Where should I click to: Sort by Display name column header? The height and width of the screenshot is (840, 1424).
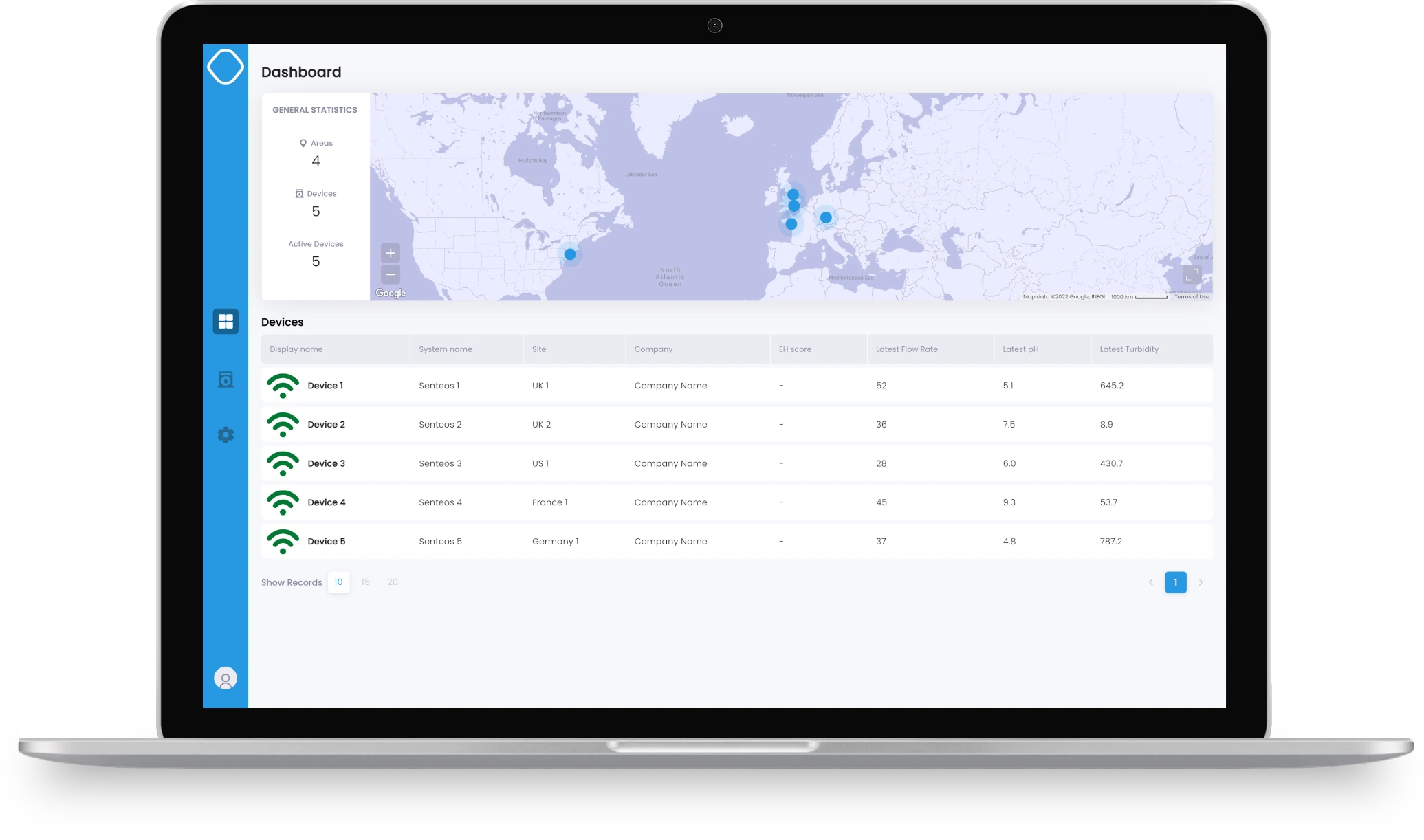296,349
